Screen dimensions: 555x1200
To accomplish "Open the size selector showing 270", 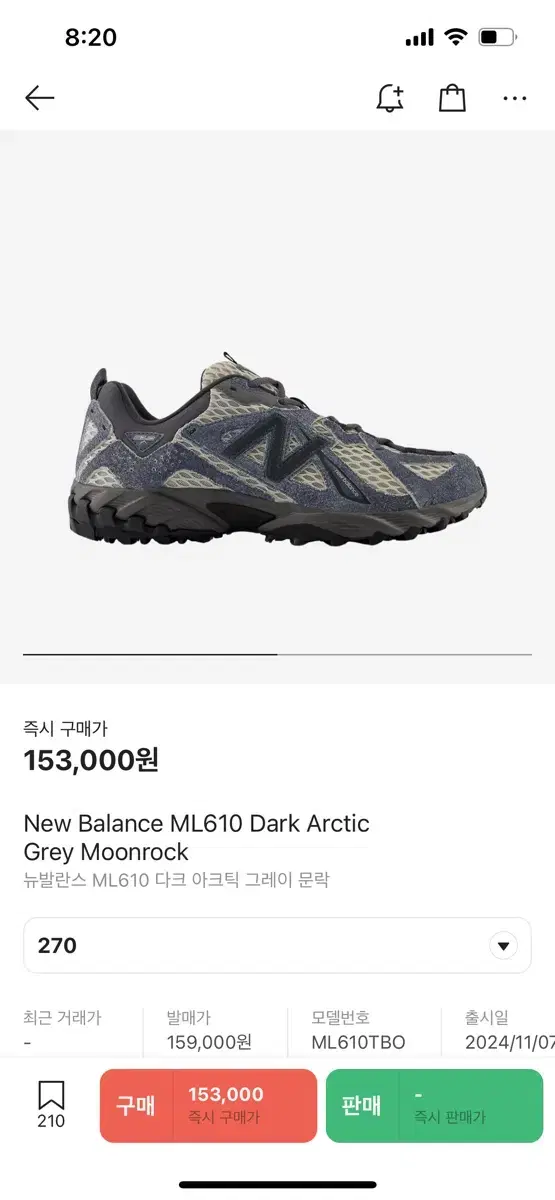I will pos(277,946).
